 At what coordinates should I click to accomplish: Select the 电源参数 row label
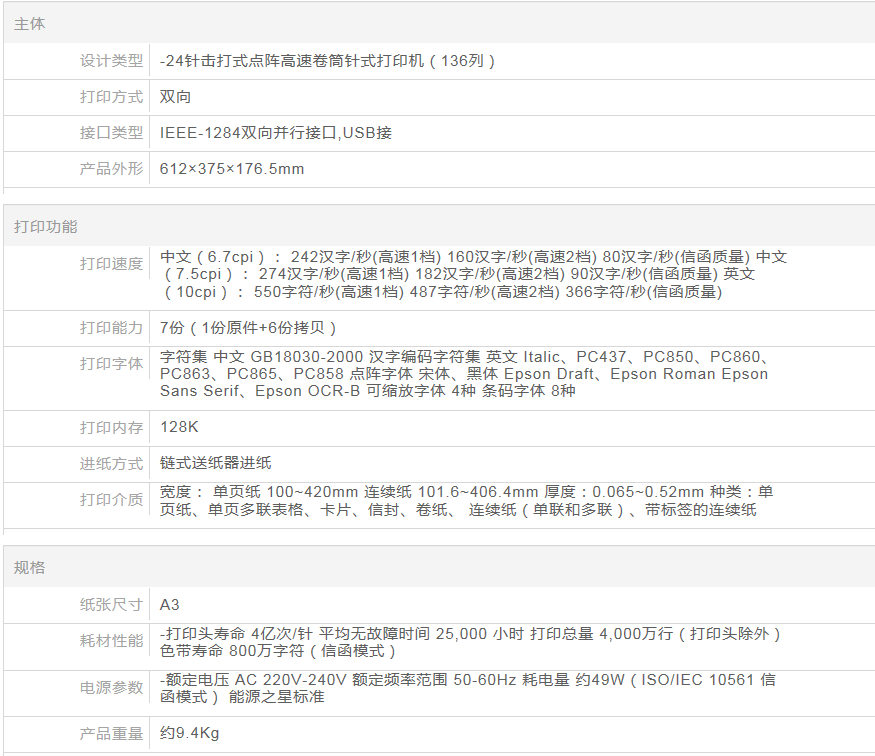111,688
